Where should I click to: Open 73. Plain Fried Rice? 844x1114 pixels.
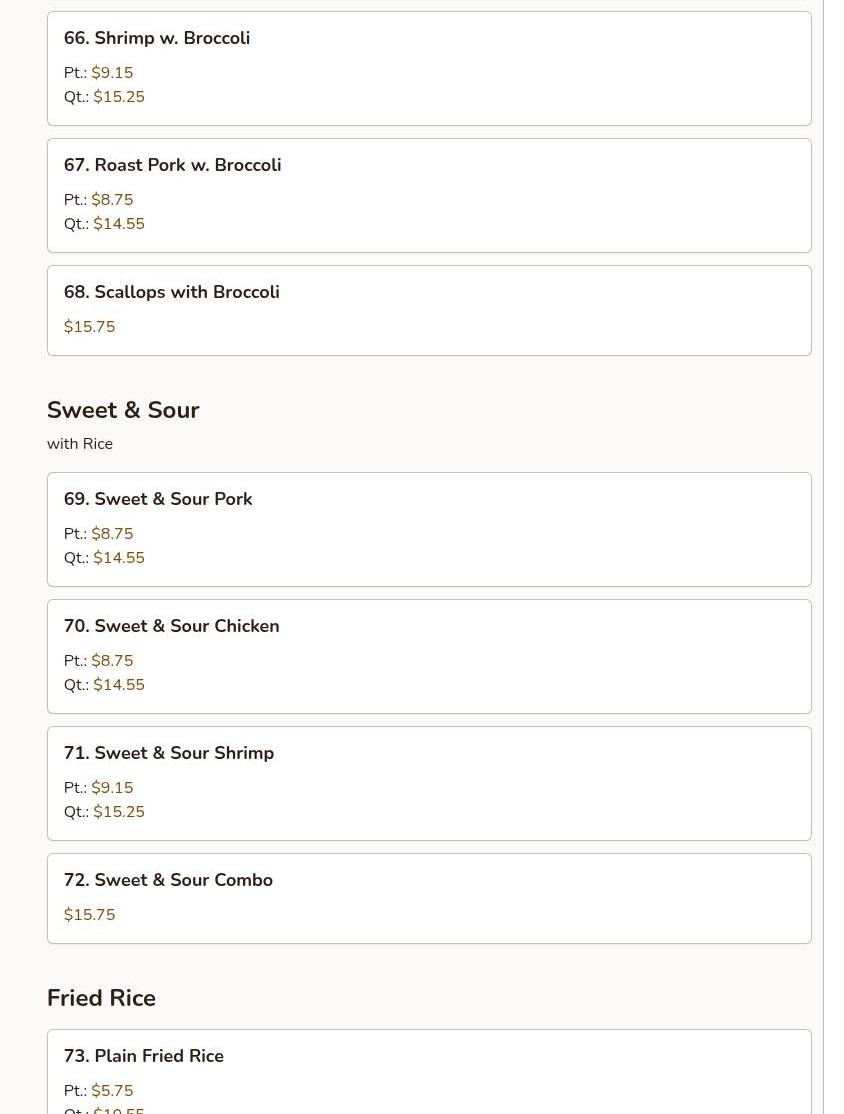click(143, 1056)
